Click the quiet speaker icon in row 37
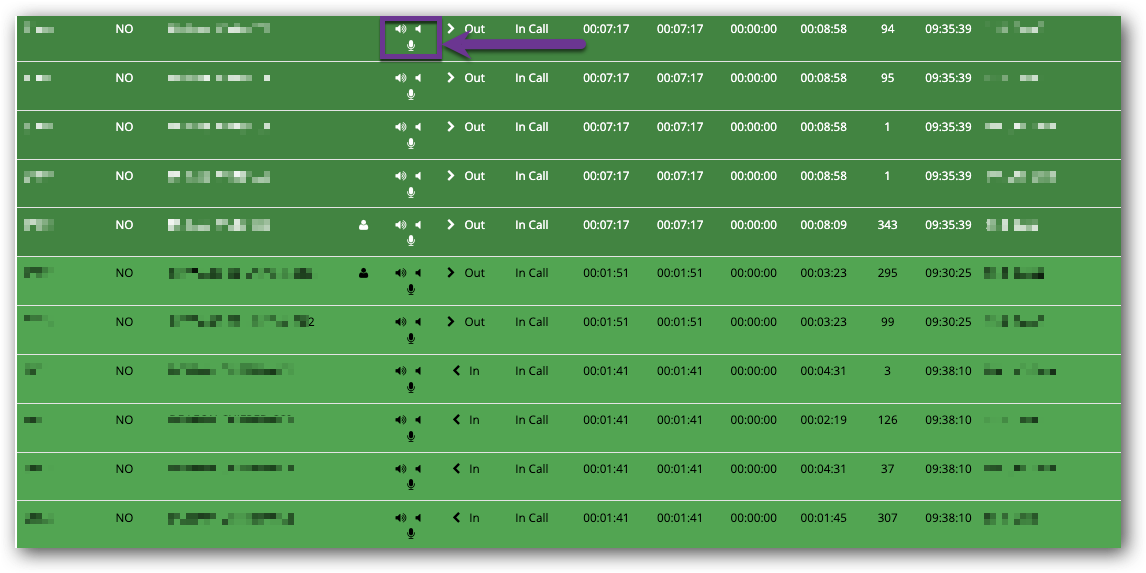 tap(418, 468)
